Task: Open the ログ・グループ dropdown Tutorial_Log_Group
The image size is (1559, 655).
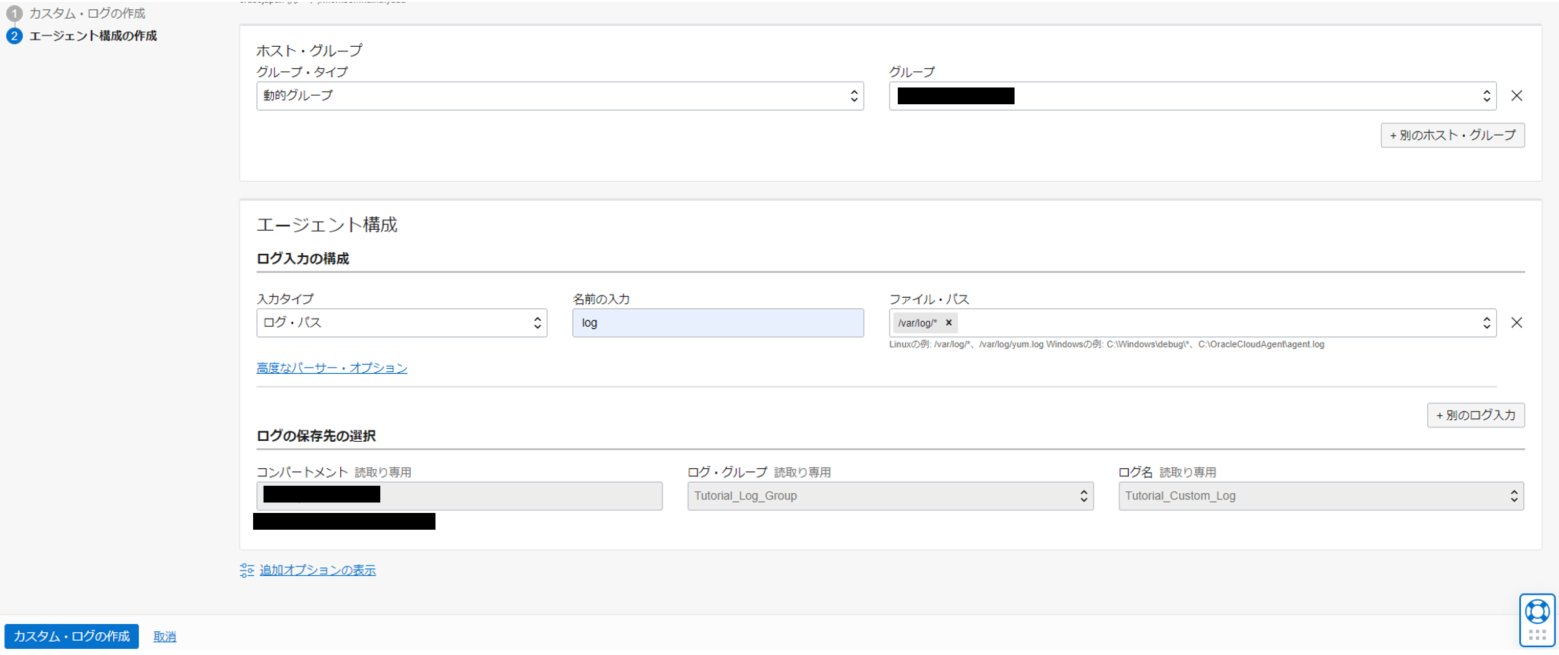Action: (x=890, y=496)
